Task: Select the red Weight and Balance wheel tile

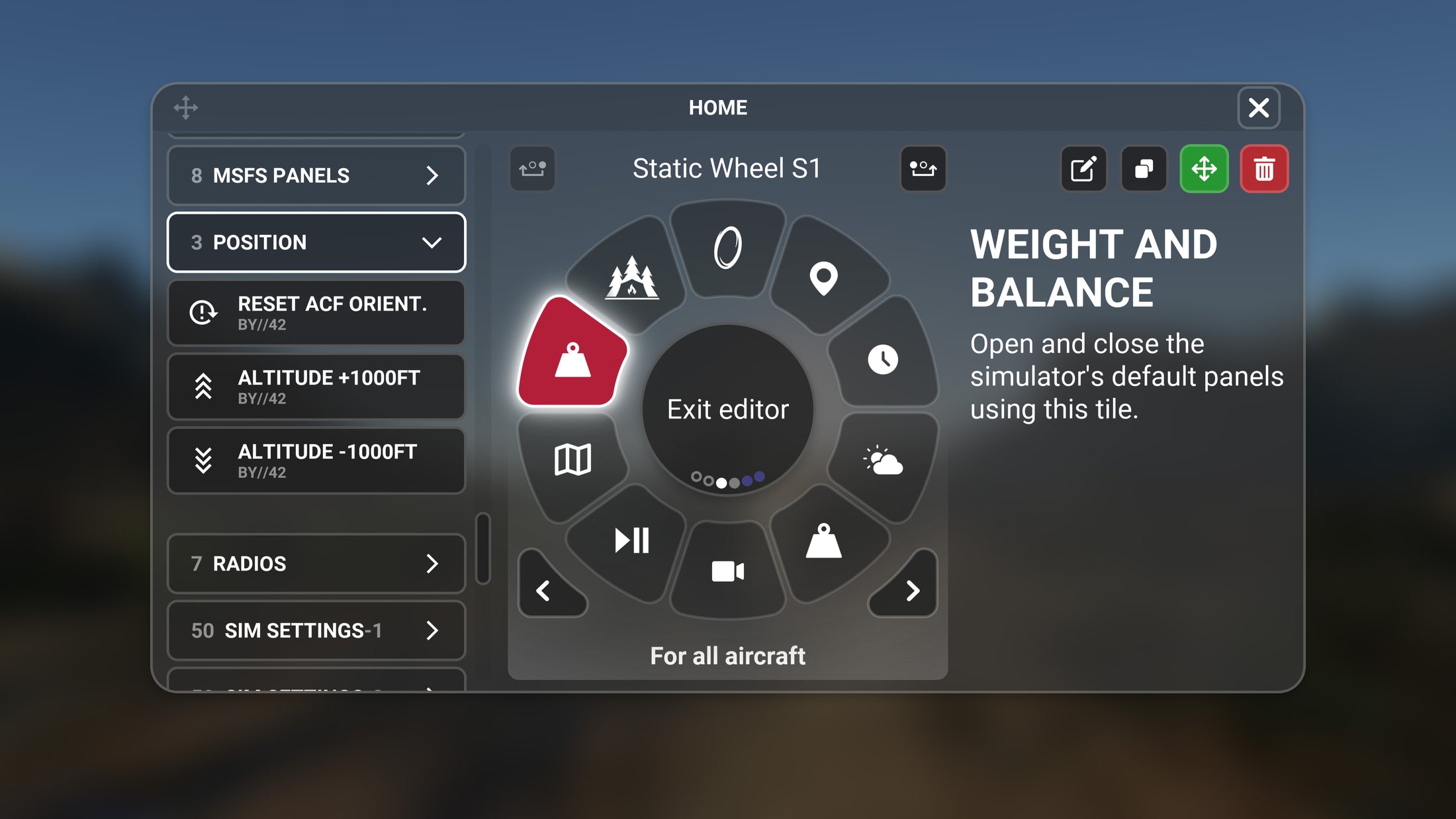Action: (572, 354)
